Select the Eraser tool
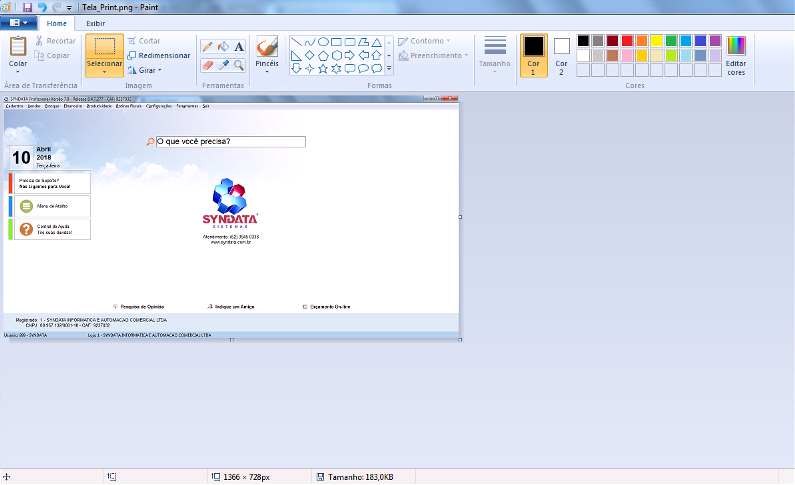The height and width of the screenshot is (485, 795). (207, 65)
